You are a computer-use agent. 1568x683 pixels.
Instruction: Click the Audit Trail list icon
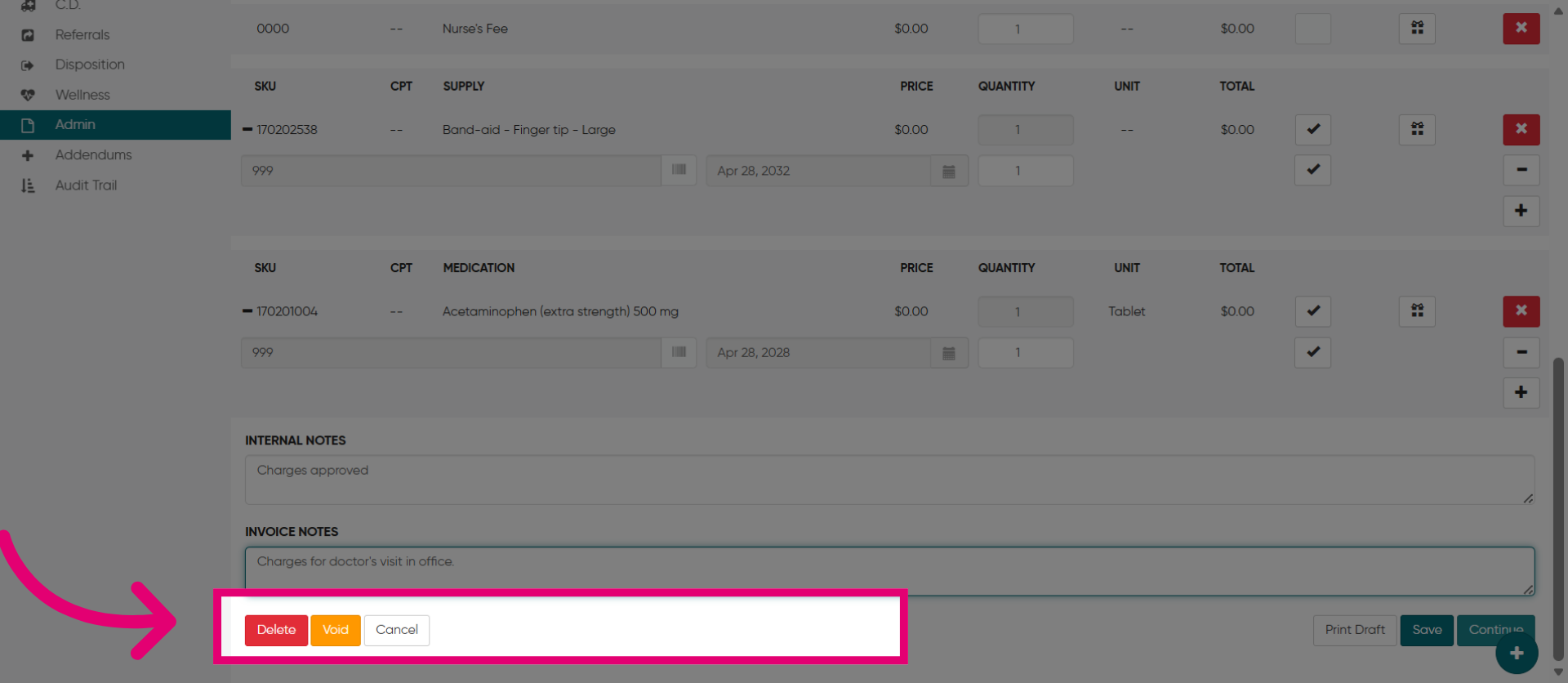pyautogui.click(x=28, y=185)
